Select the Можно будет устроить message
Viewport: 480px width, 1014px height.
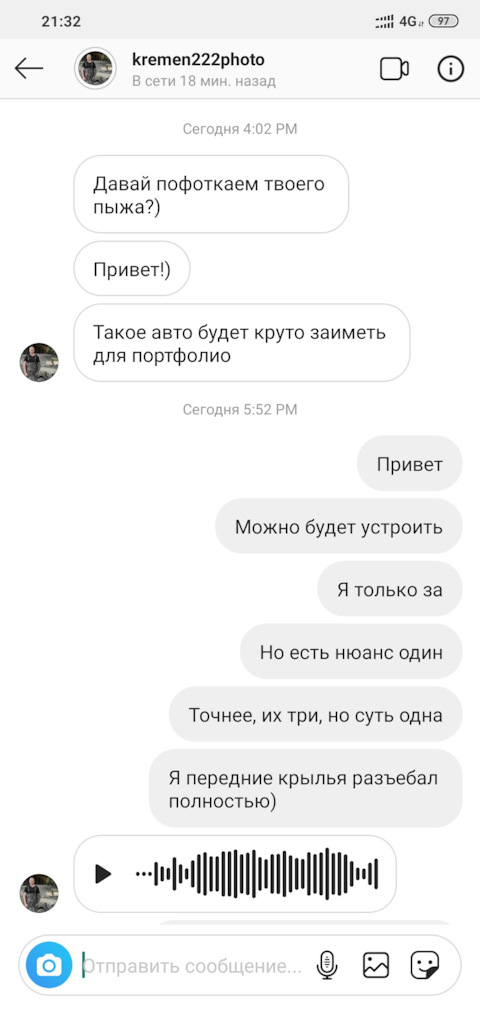click(338, 526)
